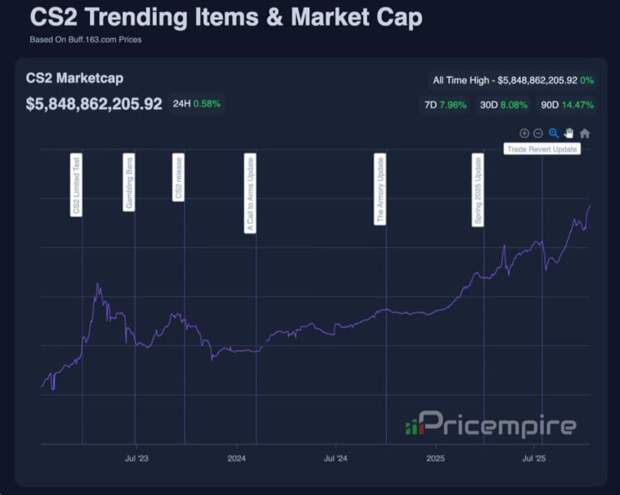Screen dimensions: 620x495
Task: Reset chart zoom with home icon
Action: point(585,133)
